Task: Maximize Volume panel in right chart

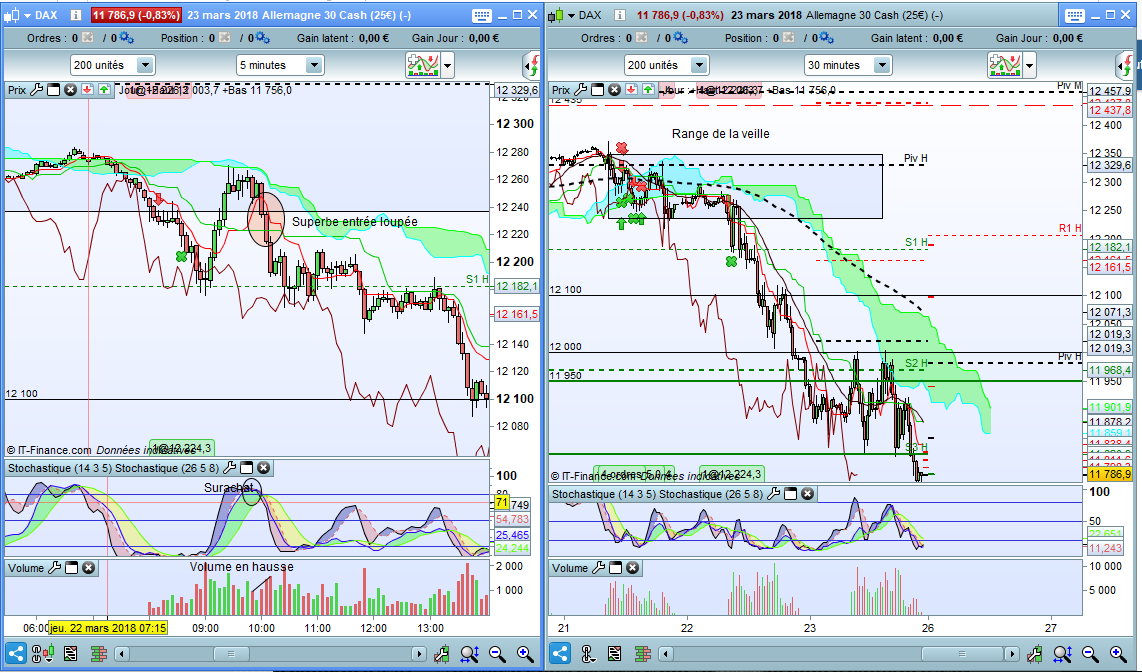Action: coord(615,568)
